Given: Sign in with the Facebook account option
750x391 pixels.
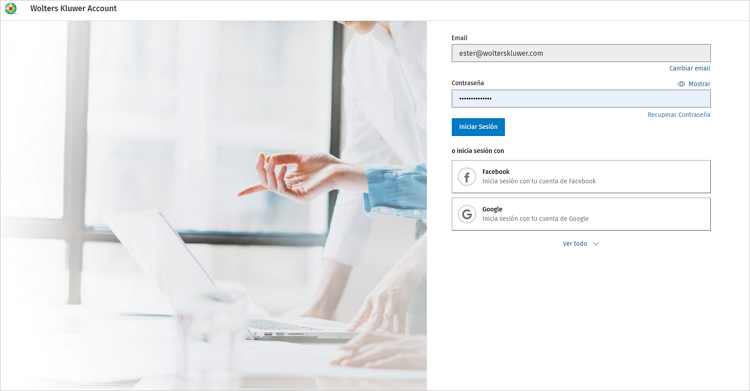Looking at the screenshot, I should point(581,177).
